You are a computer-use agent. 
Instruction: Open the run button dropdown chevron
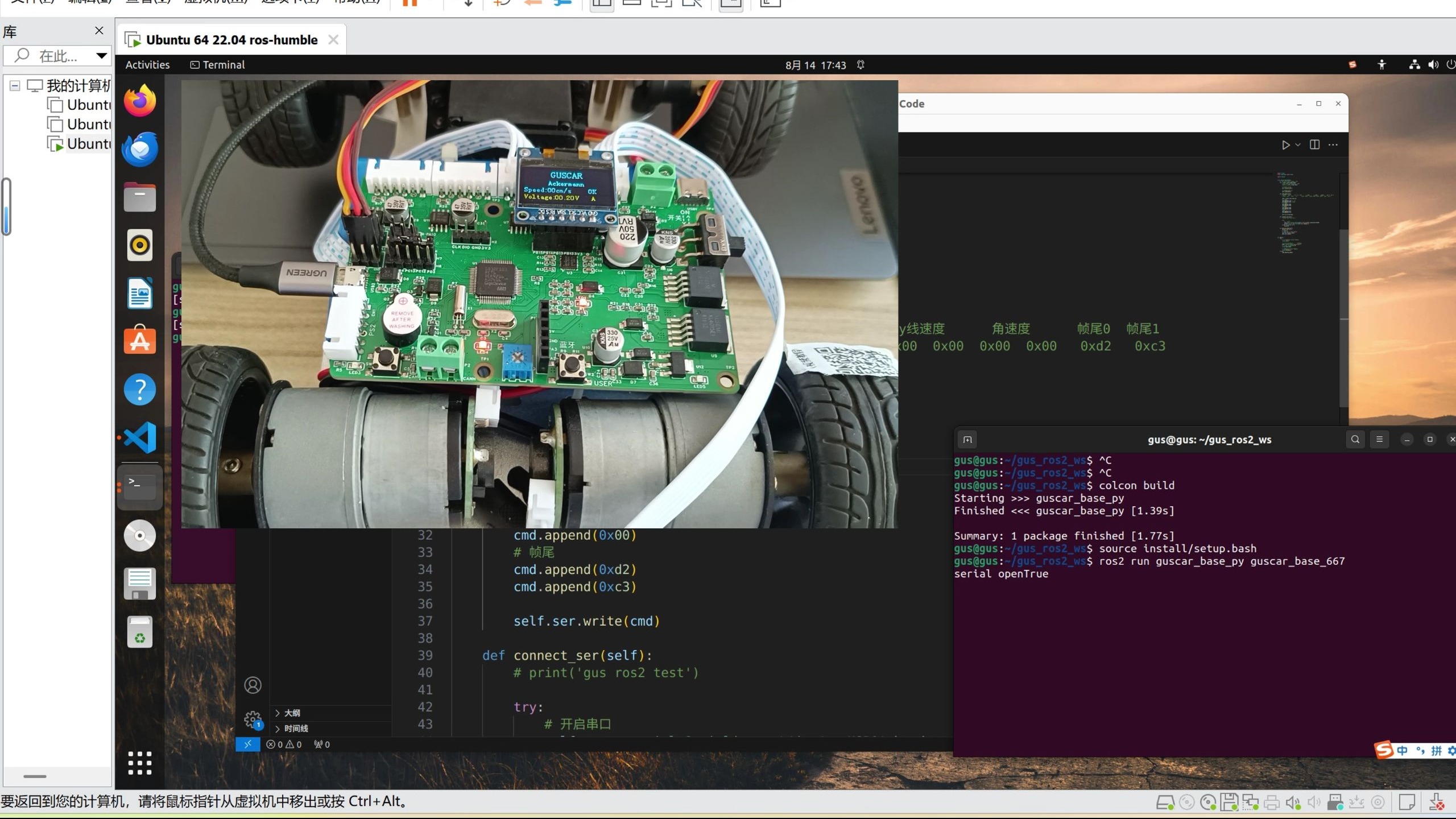tap(1298, 145)
